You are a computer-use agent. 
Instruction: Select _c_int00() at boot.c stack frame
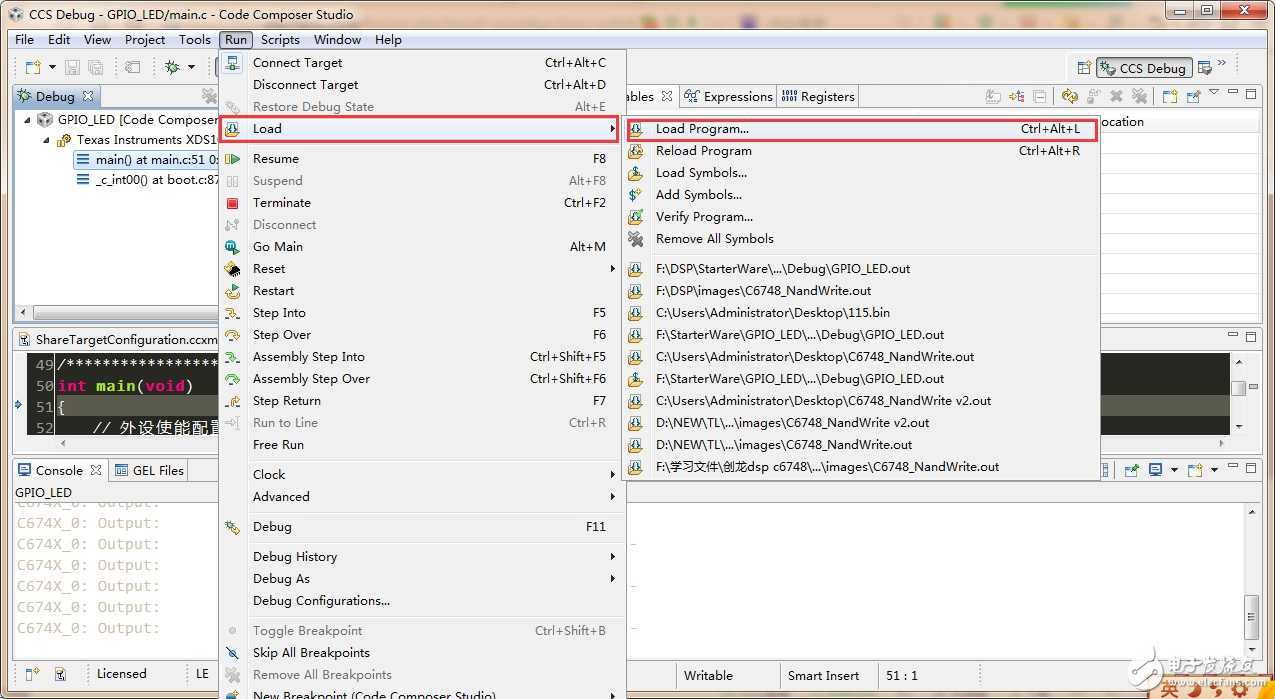click(147, 181)
